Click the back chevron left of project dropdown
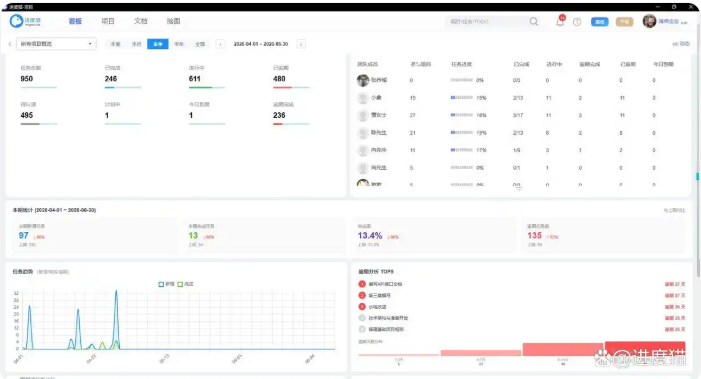701x379 pixels. pyautogui.click(x=10, y=44)
